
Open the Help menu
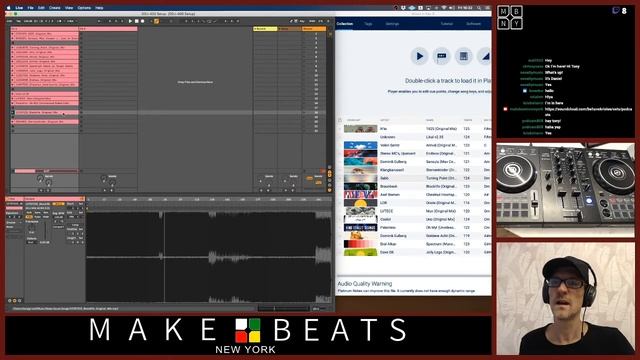[99, 8]
